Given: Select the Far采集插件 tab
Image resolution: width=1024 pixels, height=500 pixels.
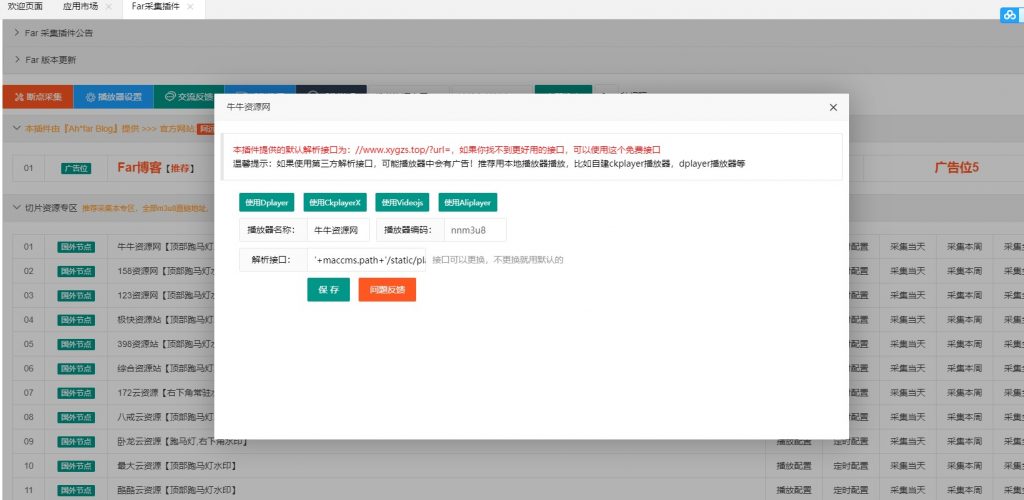Looking at the screenshot, I should tap(155, 7).
